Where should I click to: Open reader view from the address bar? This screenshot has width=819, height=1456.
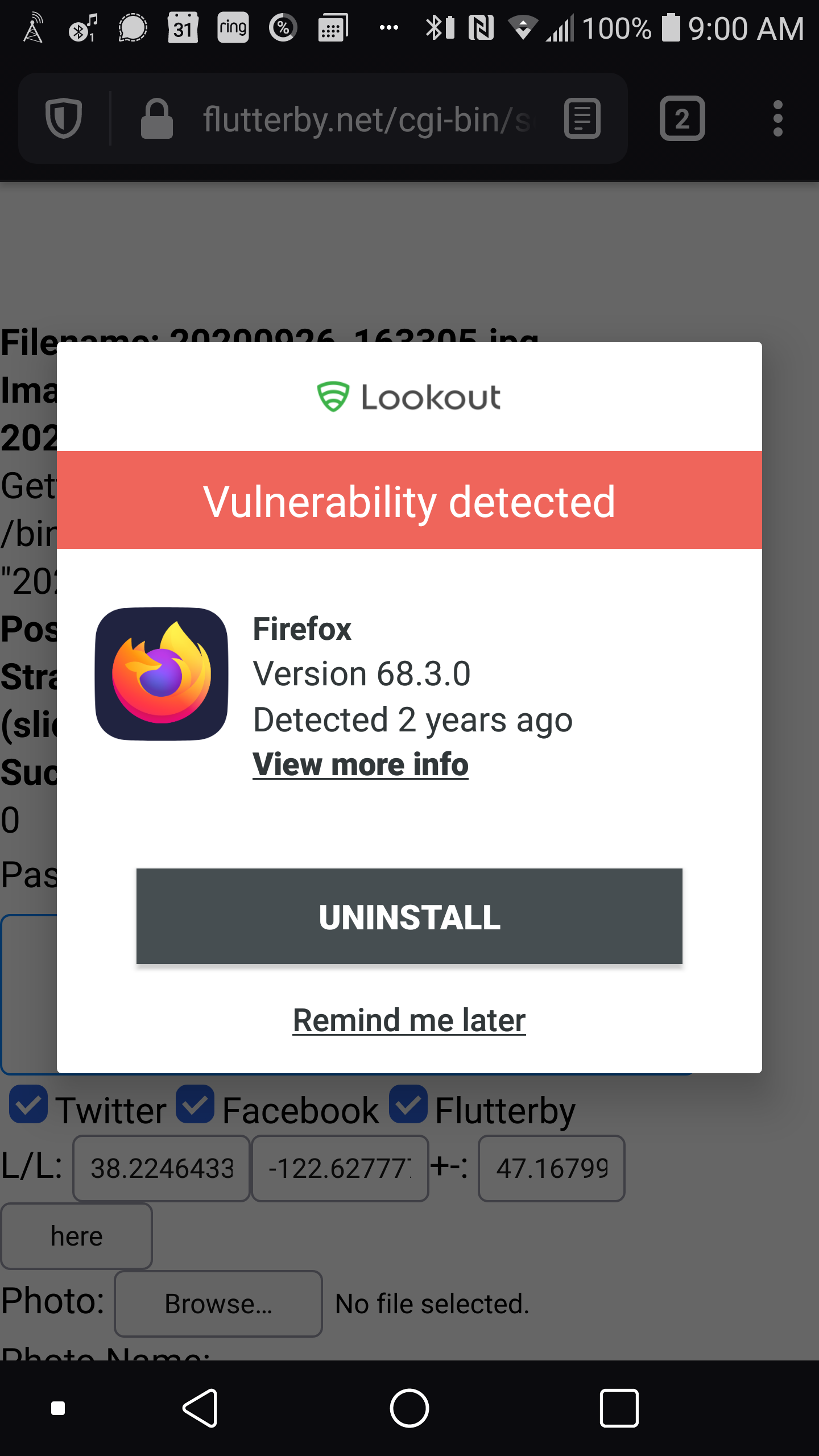(x=582, y=118)
